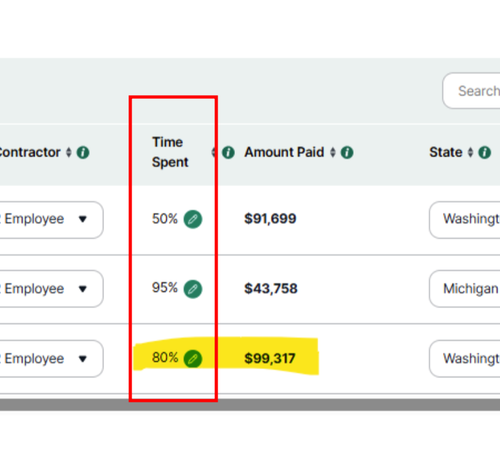Show info for Amount Paid column
The image size is (500, 452).
tap(347, 153)
